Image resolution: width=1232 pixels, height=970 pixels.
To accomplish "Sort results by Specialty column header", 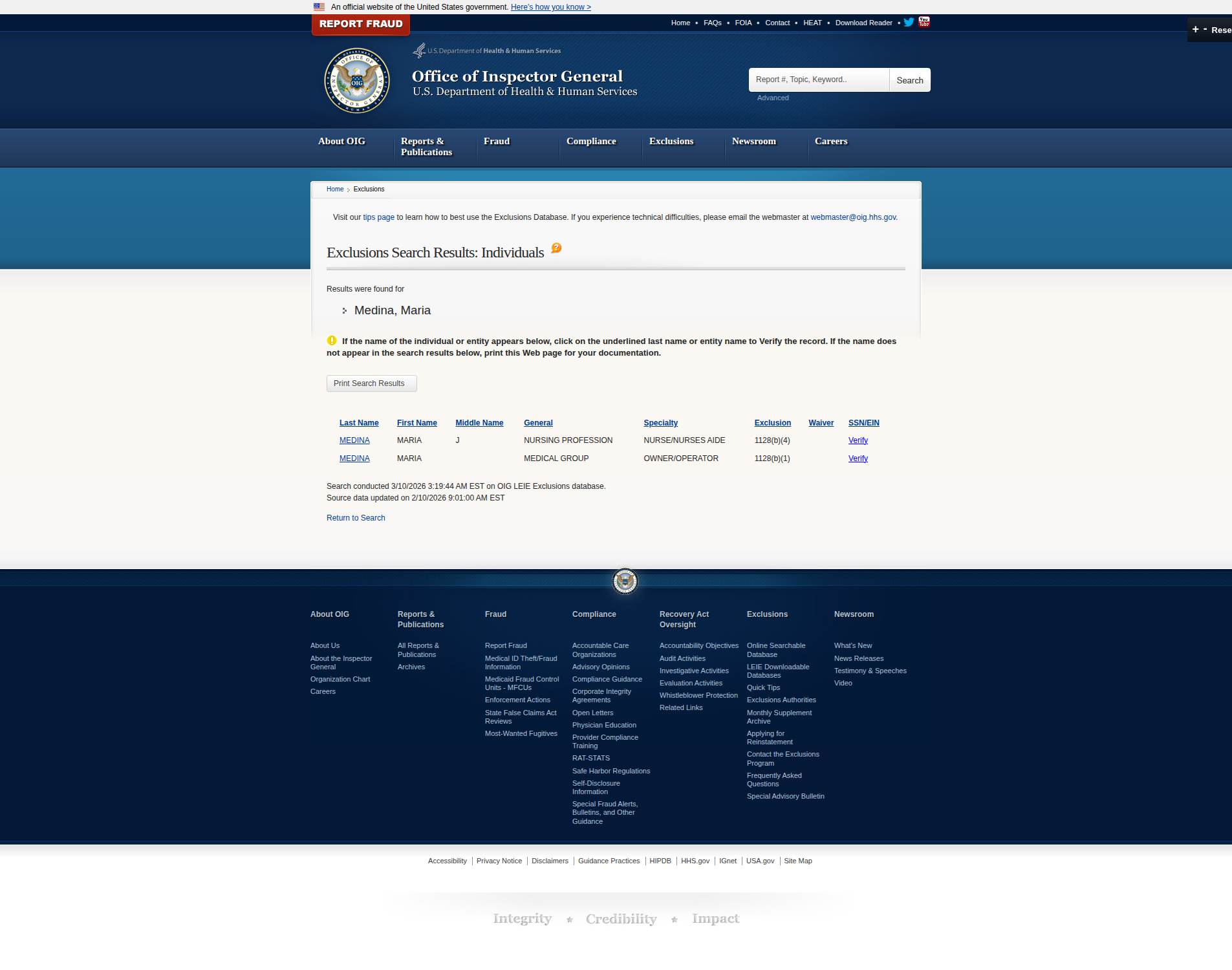I will click(660, 423).
